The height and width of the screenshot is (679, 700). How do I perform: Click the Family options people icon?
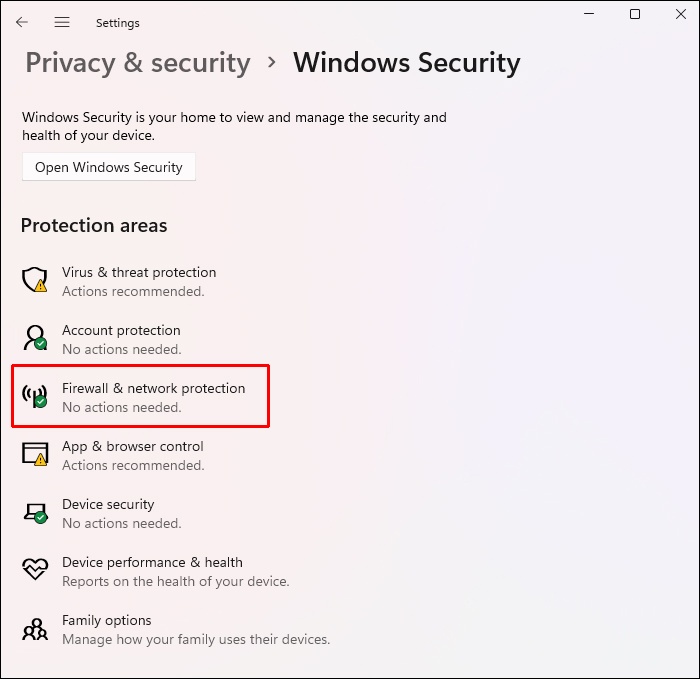tap(35, 628)
